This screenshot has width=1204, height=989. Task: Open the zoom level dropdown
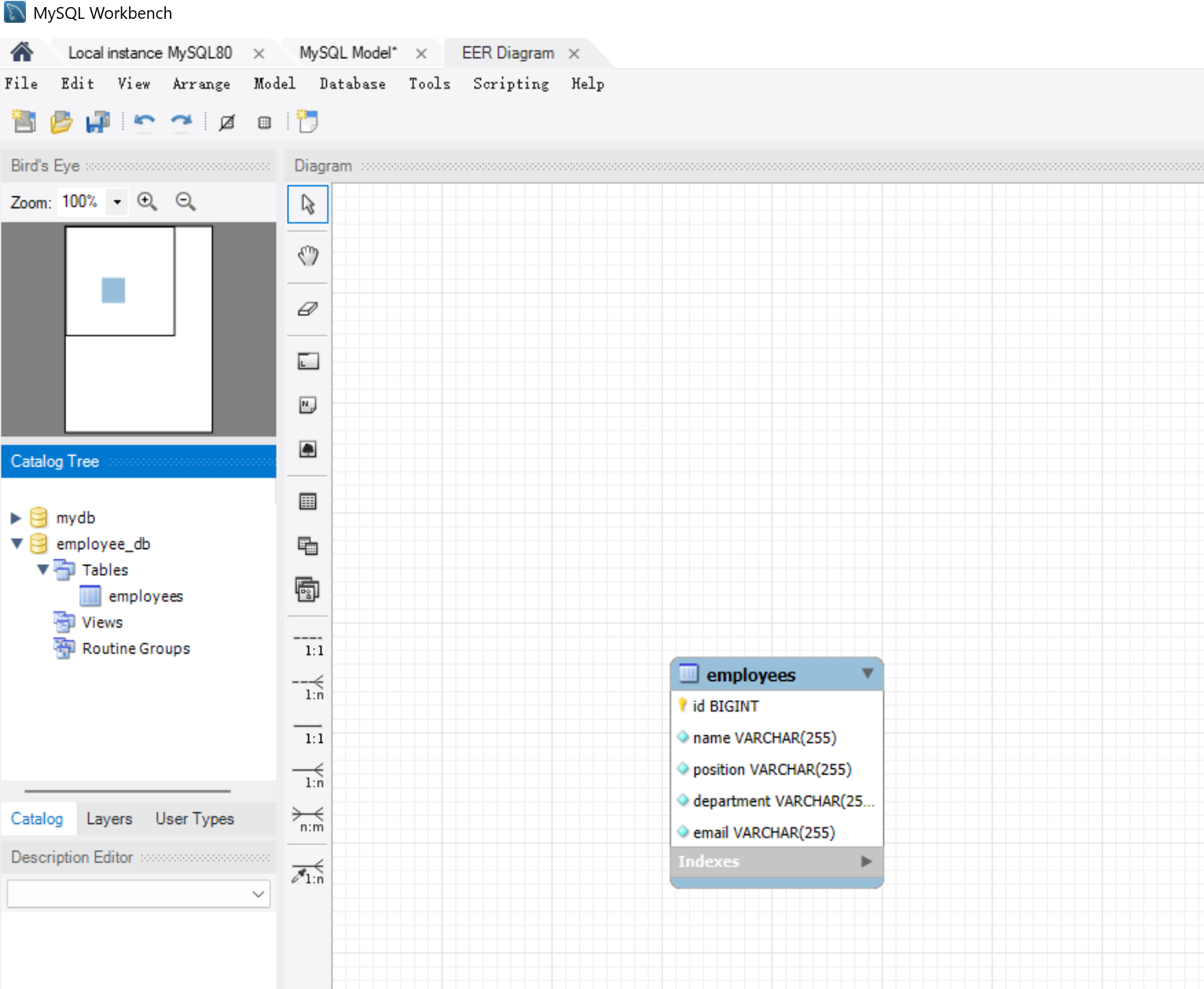pyautogui.click(x=117, y=202)
